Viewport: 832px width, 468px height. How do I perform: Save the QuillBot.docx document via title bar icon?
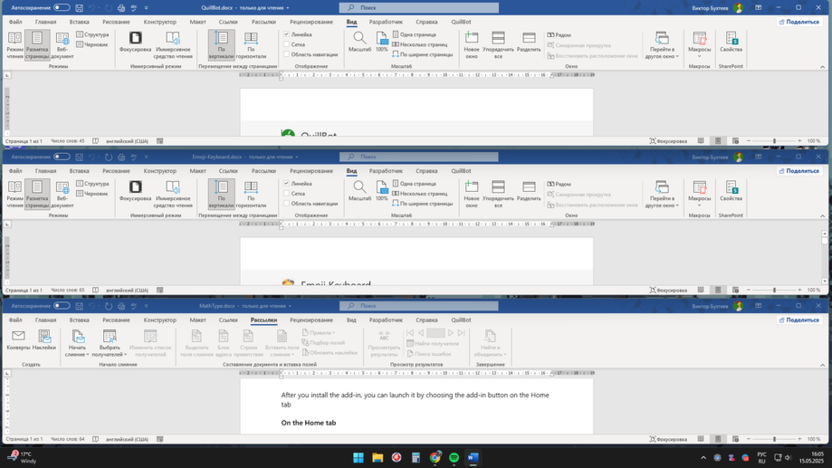click(79, 8)
